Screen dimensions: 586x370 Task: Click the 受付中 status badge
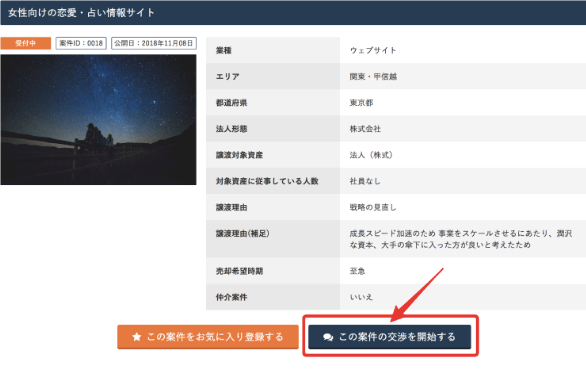click(25, 43)
